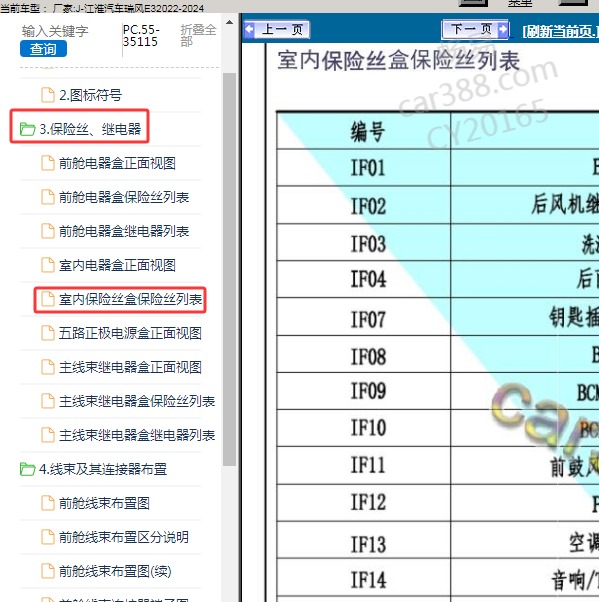Click the 刷新当前页 refresh link
599x602 pixels.
(560, 31)
